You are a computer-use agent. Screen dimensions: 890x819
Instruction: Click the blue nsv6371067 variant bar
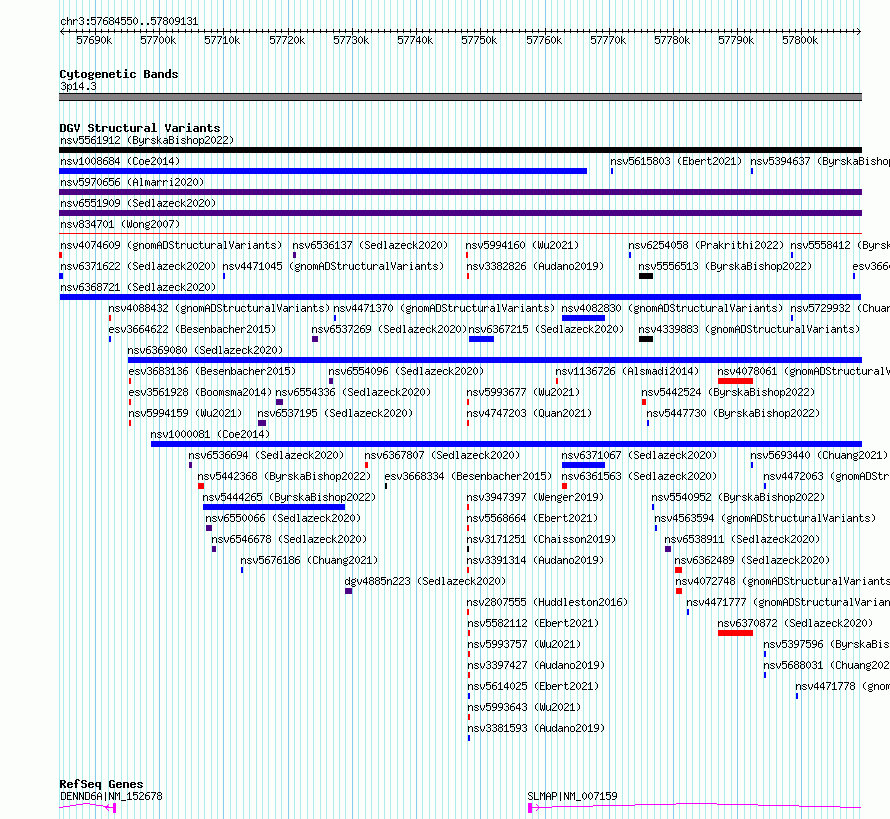583,465
